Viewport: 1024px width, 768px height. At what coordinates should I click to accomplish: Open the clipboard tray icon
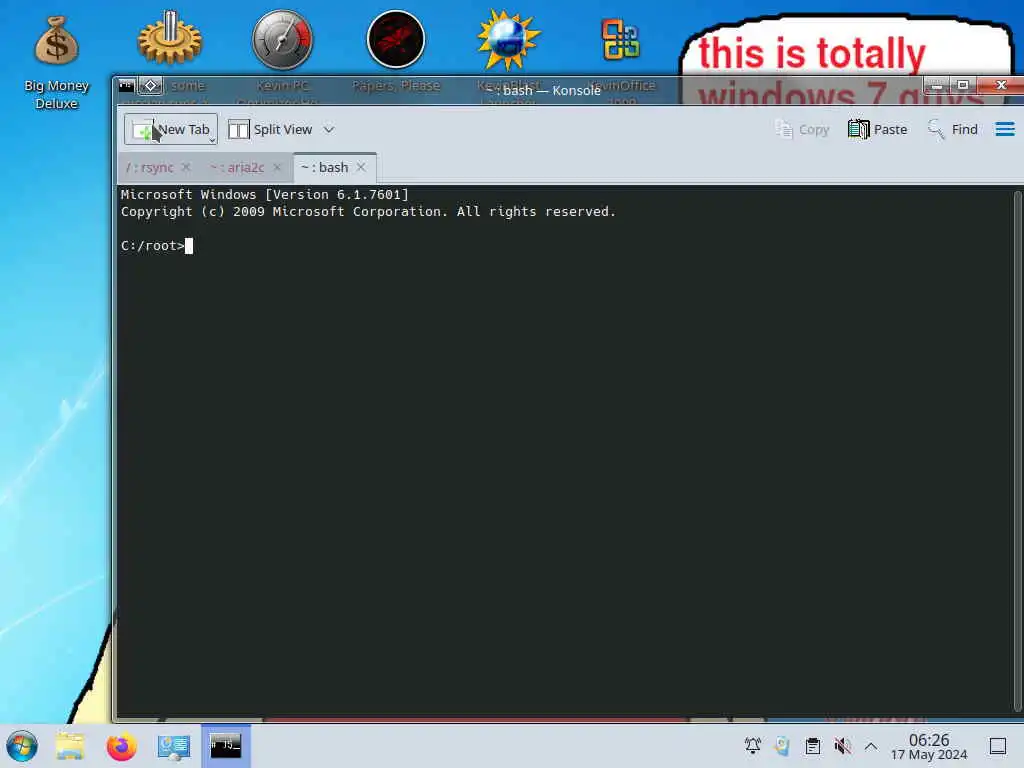pyautogui.click(x=812, y=746)
